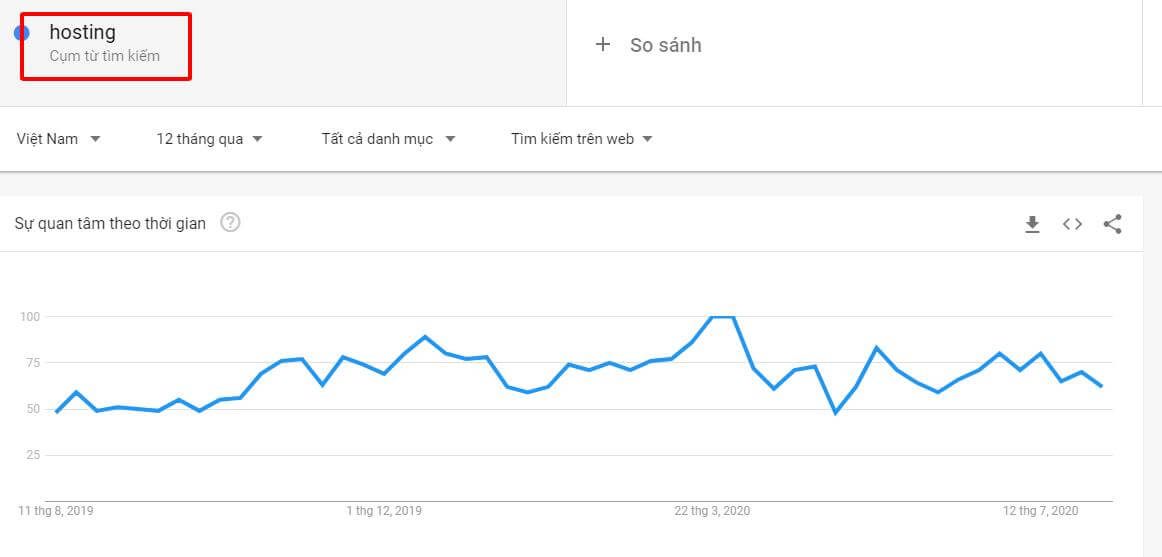Viewport: 1162px width, 557px height.
Task: Click the blue dot for hosting term
Action: (x=21, y=33)
